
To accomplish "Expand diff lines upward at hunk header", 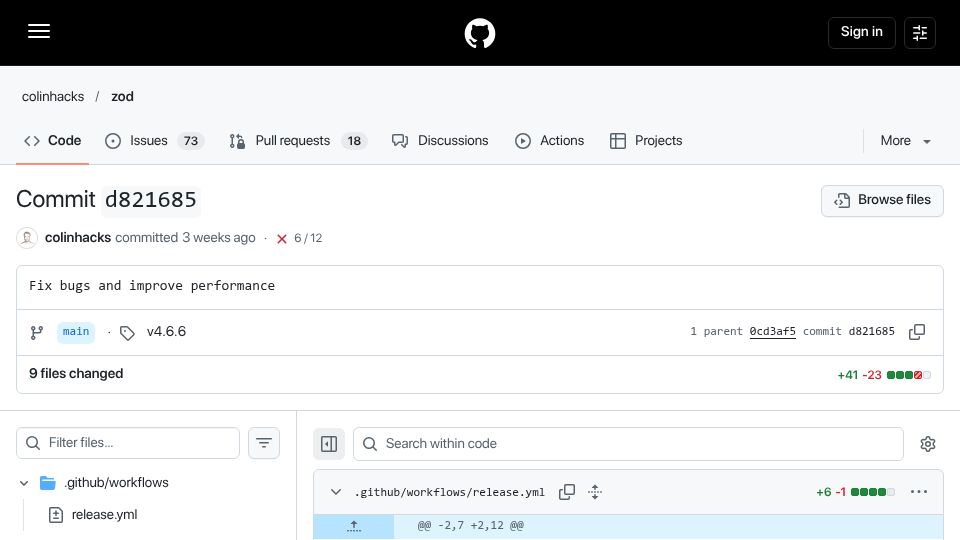I will coord(354,526).
